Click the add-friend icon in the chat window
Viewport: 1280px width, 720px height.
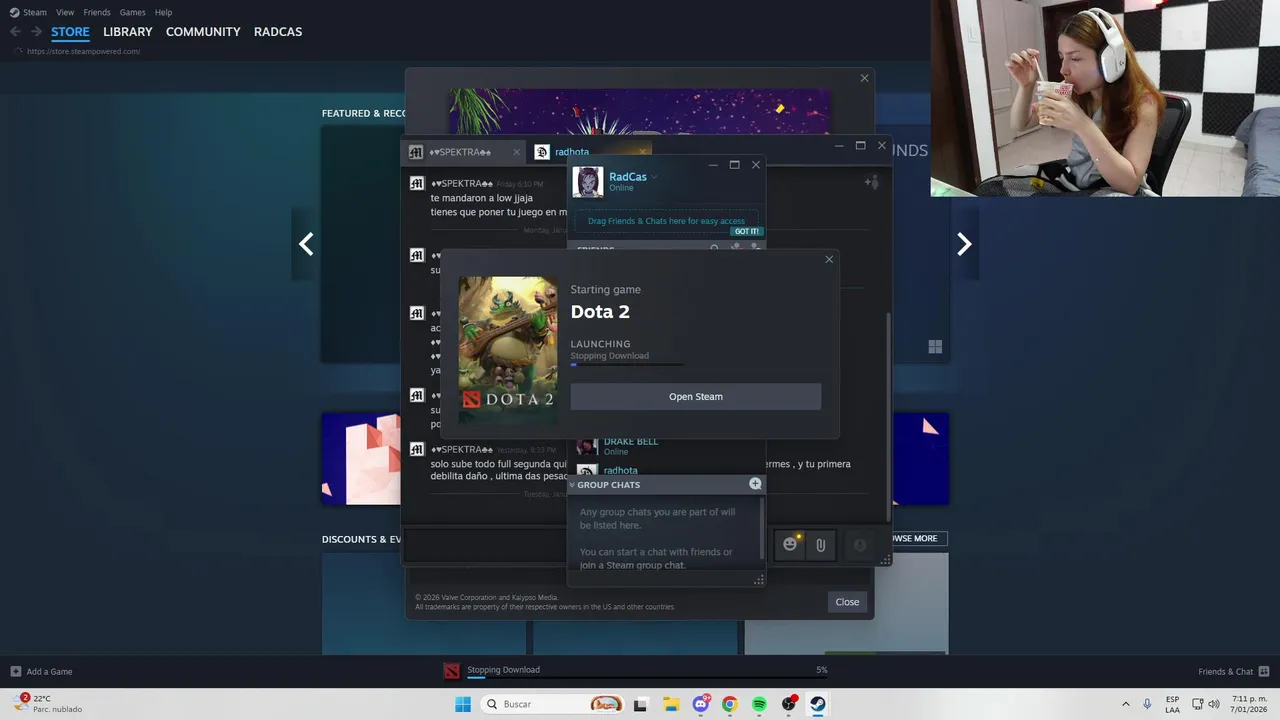872,182
